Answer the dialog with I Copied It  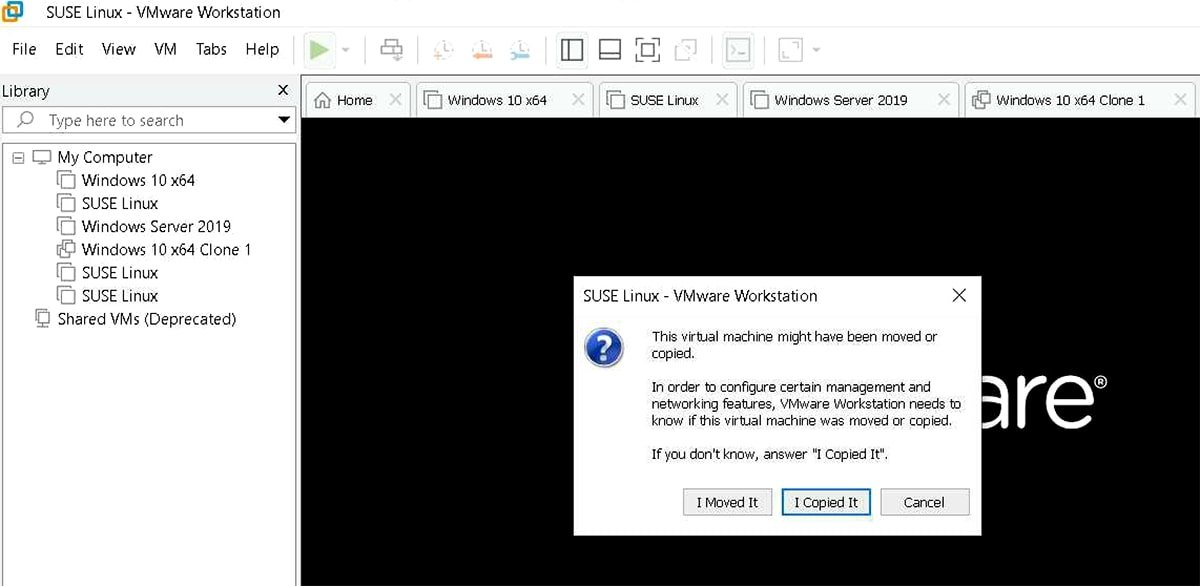826,502
